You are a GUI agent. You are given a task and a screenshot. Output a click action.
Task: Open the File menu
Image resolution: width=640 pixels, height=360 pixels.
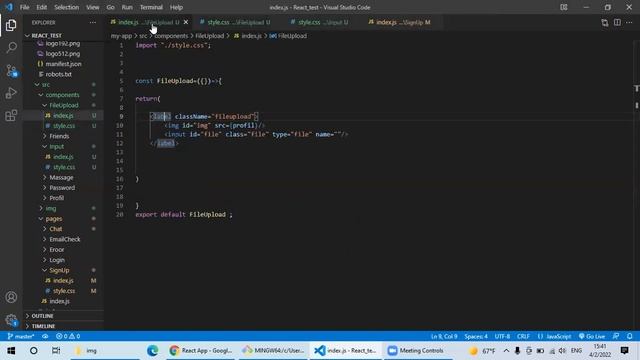[x=24, y=7]
